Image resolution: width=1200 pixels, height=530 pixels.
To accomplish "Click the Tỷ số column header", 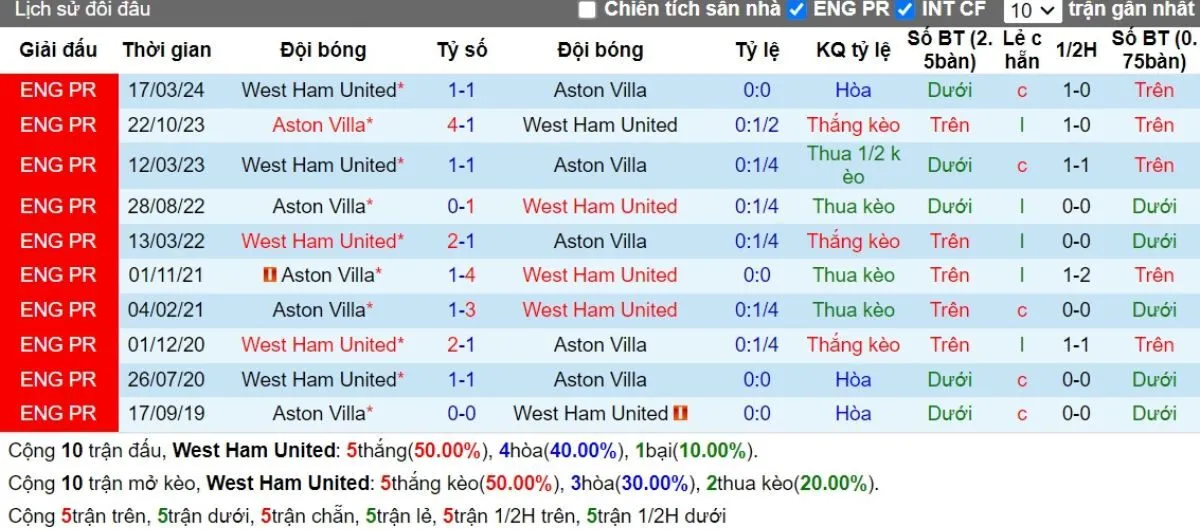I will point(461,50).
